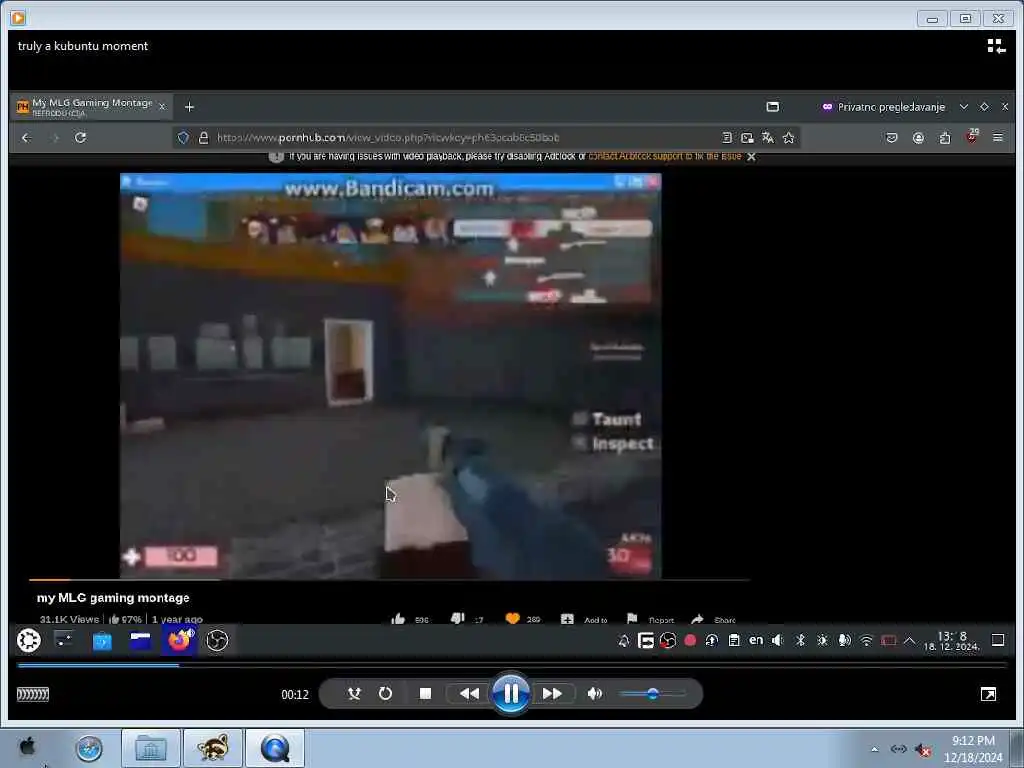This screenshot has width=1024, height=768.
Task: Skip to the previous track
Action: 469,694
